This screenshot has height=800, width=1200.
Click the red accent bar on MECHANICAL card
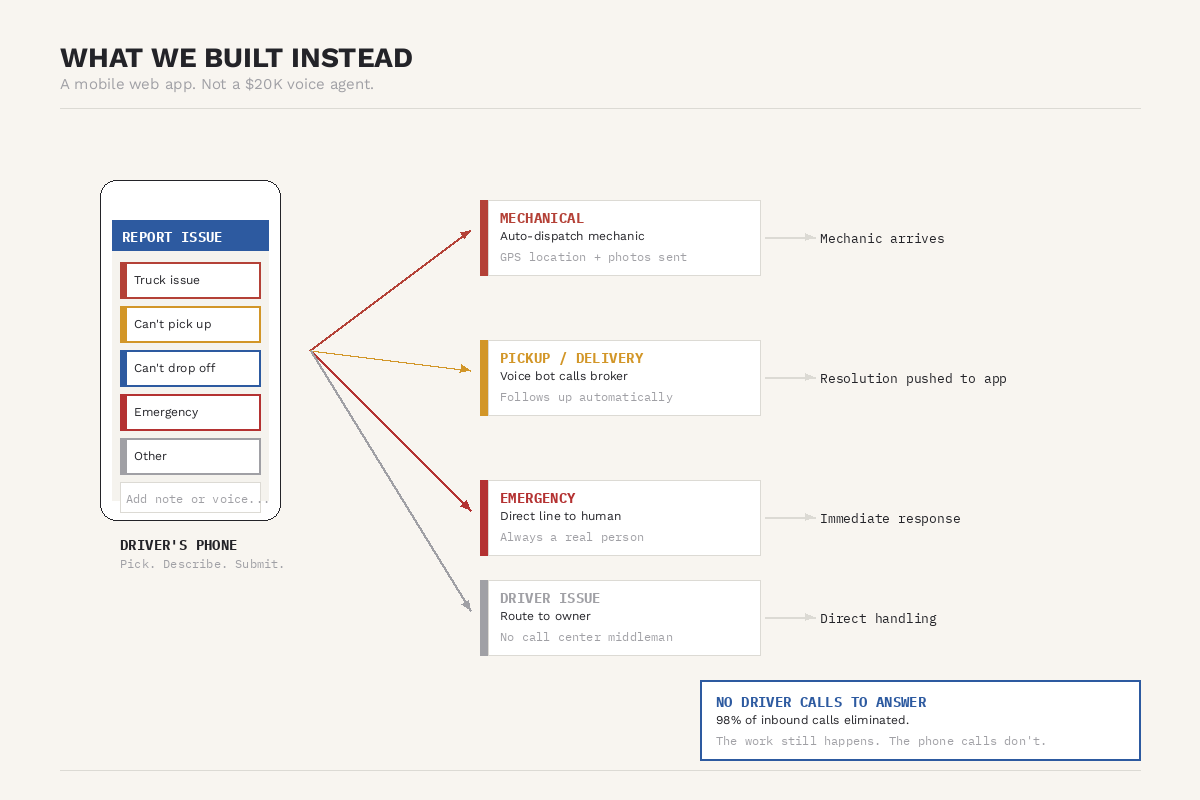pos(484,237)
